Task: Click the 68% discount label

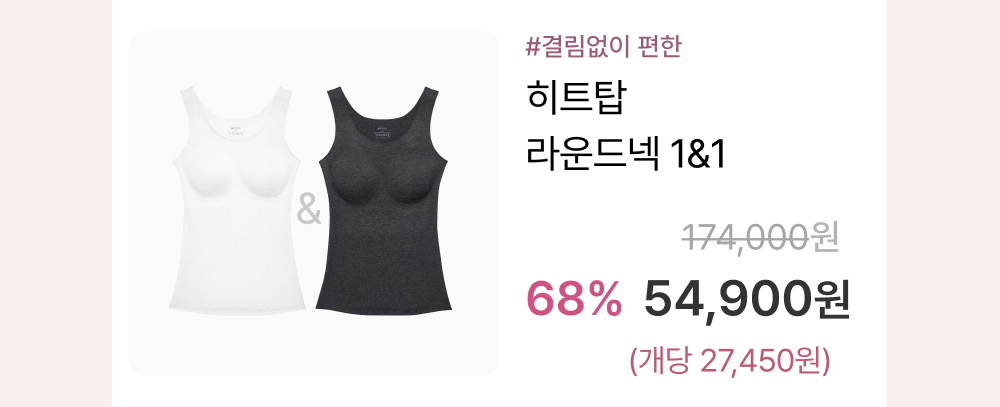Action: coord(574,300)
